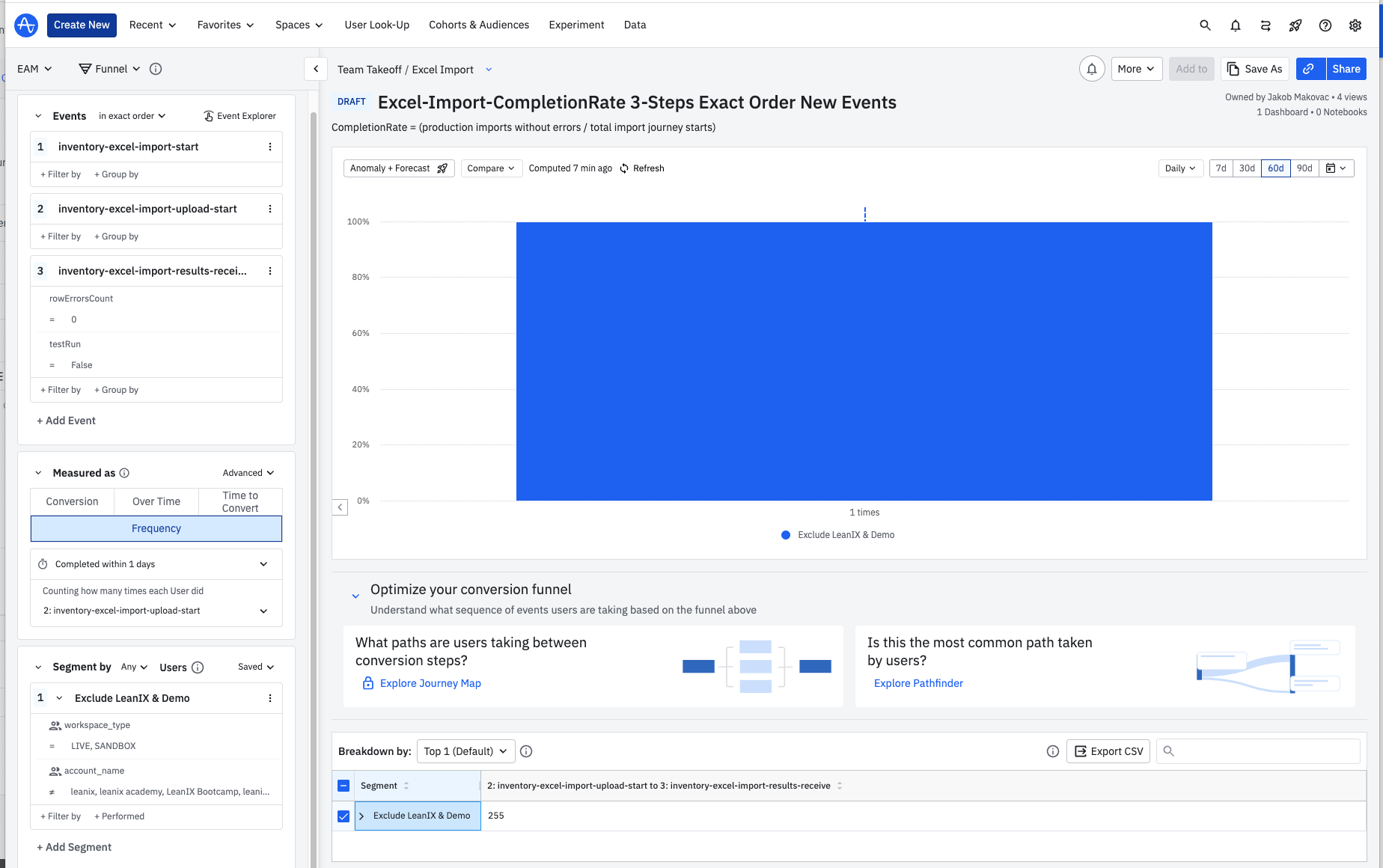Click the Create New button
Screen dimensions: 1383x868
82,25
